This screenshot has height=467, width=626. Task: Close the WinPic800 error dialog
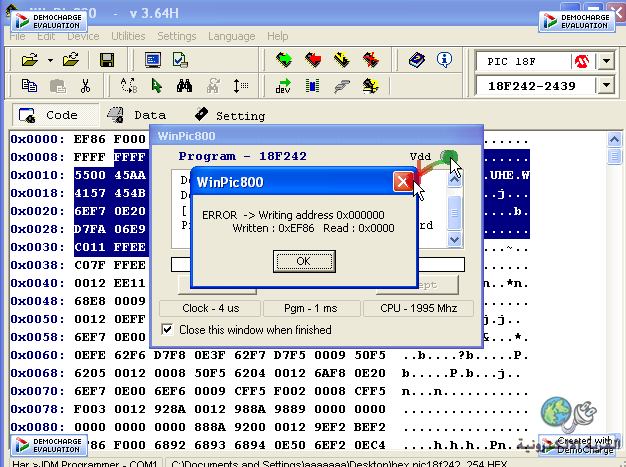(402, 182)
